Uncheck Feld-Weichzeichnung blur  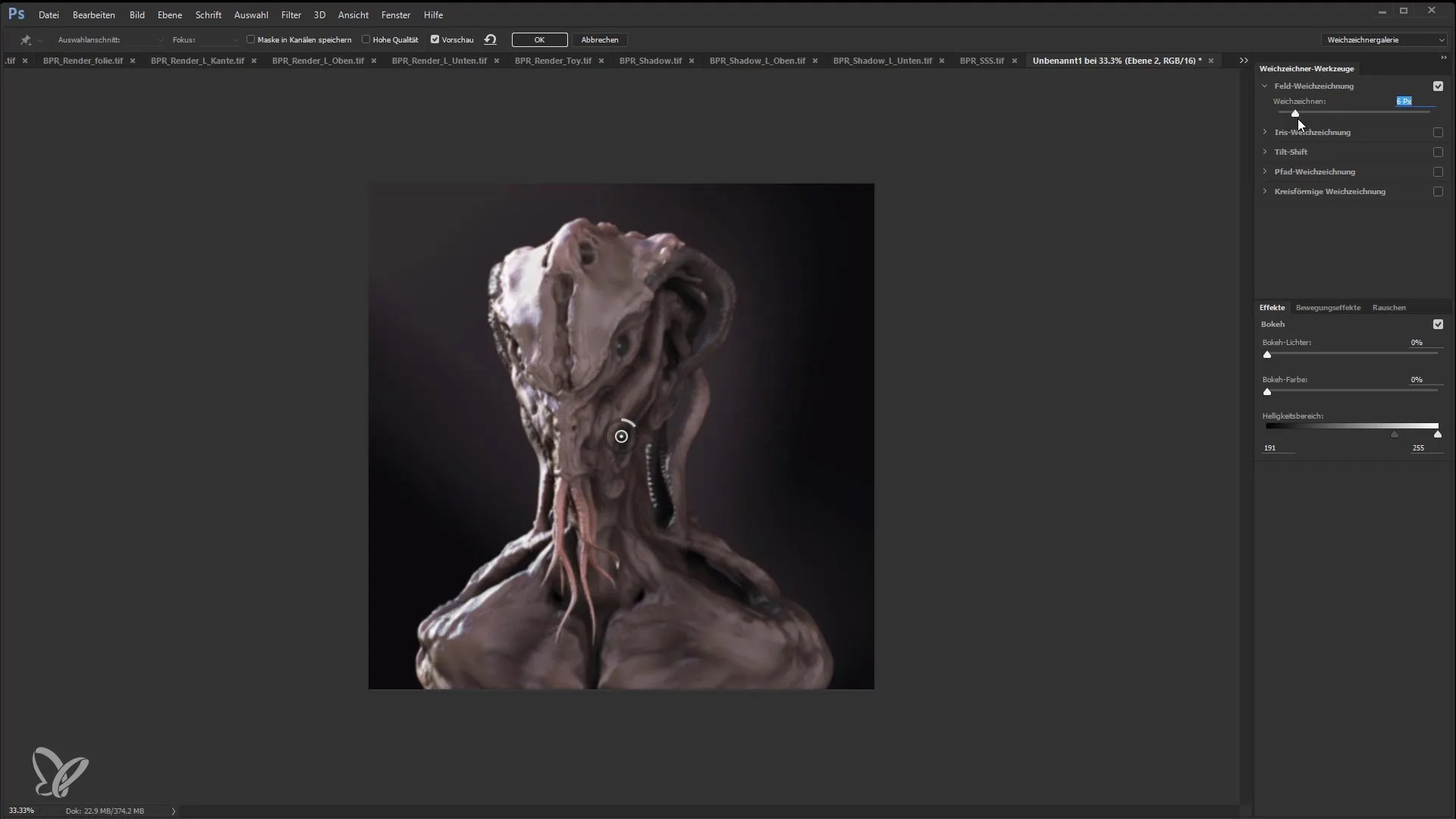pos(1438,86)
